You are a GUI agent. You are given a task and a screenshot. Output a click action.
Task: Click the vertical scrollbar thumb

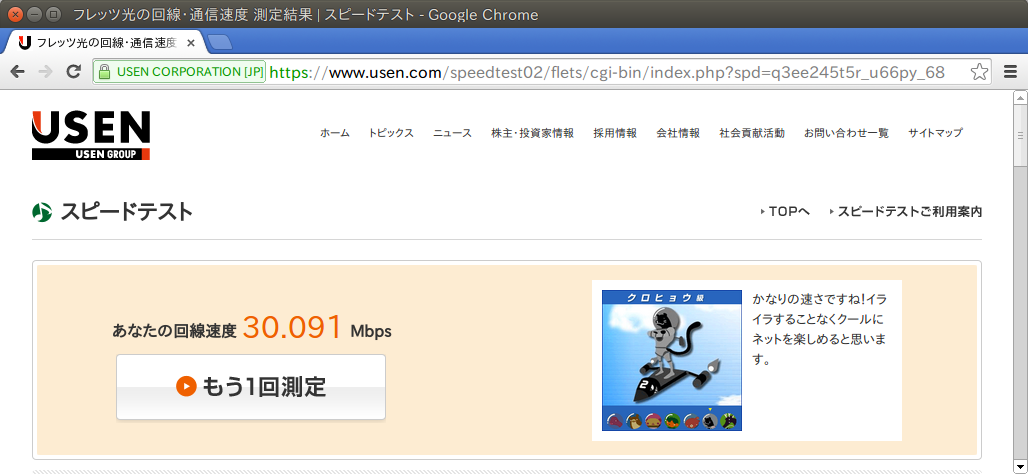click(1020, 136)
